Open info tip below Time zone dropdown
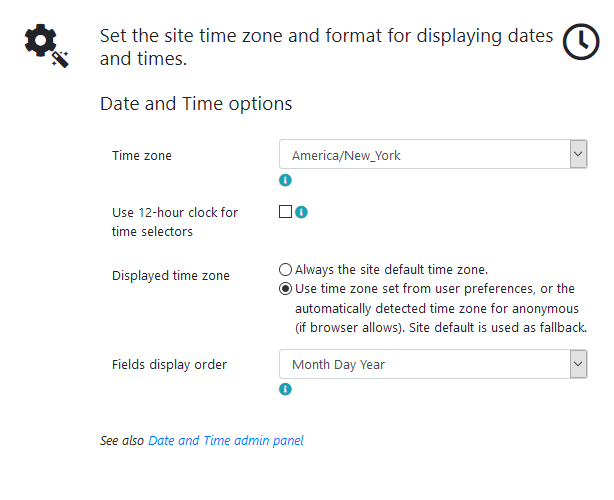This screenshot has height=500, width=614. (285, 180)
